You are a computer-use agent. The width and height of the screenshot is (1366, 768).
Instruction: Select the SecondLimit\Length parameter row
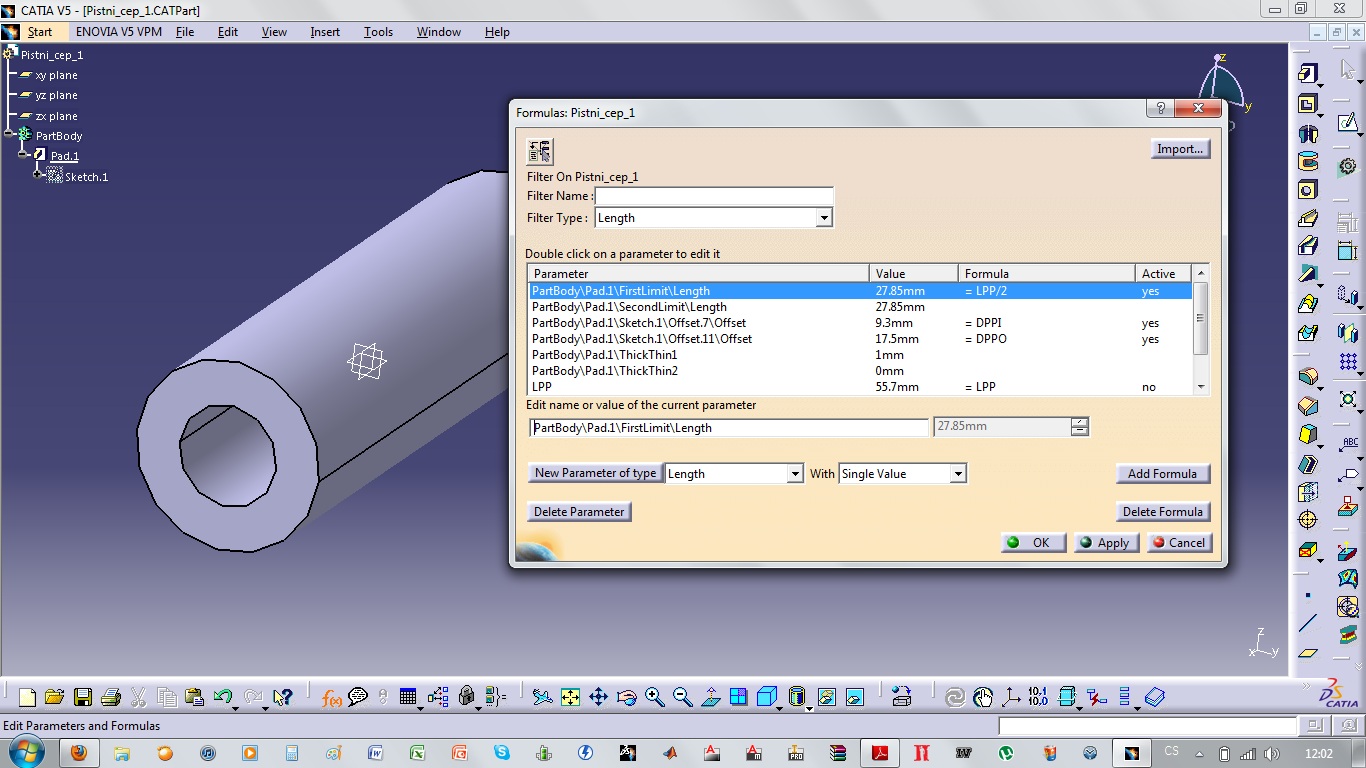pos(860,307)
